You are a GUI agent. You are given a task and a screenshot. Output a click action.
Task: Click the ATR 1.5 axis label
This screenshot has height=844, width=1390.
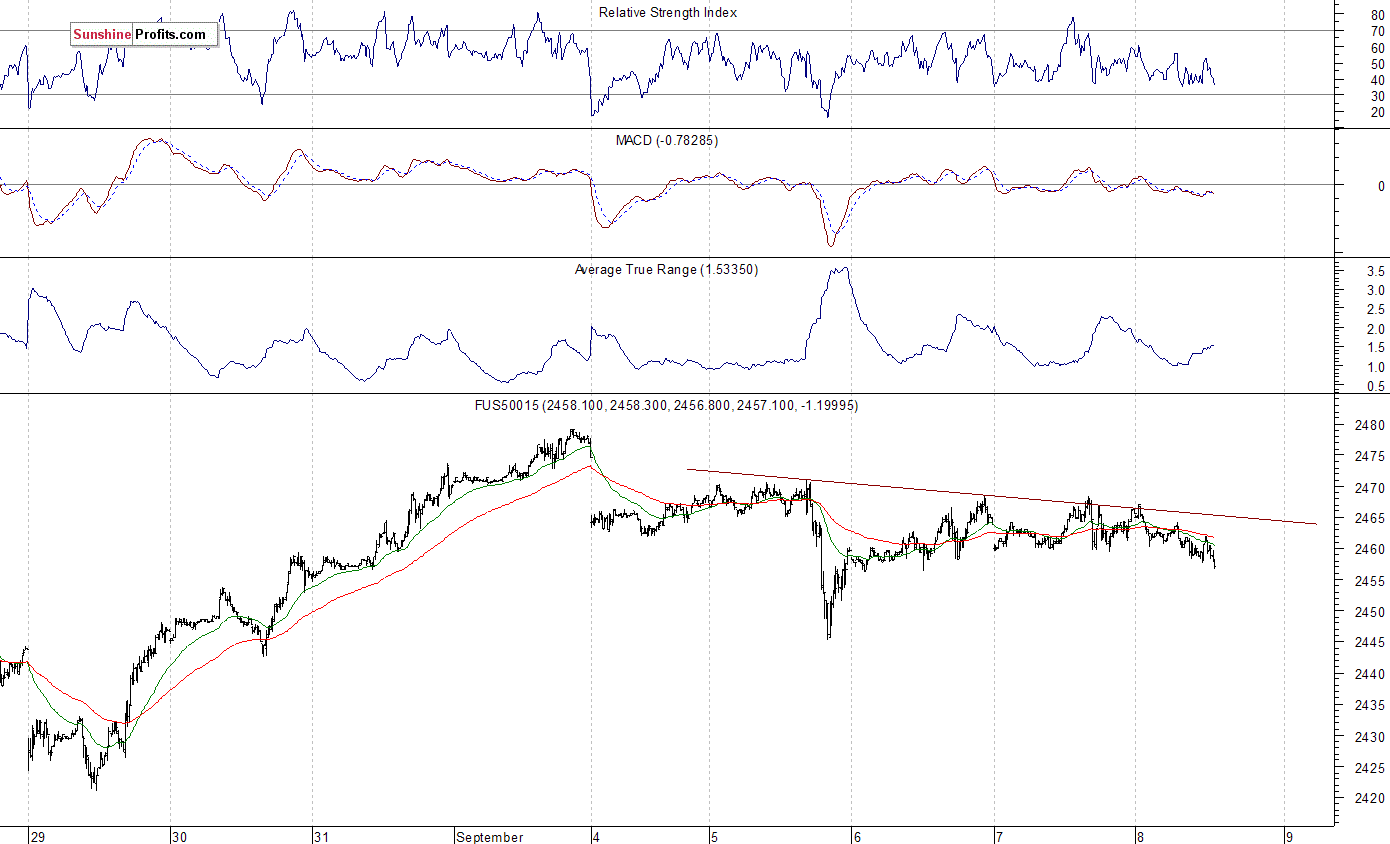click(1375, 348)
